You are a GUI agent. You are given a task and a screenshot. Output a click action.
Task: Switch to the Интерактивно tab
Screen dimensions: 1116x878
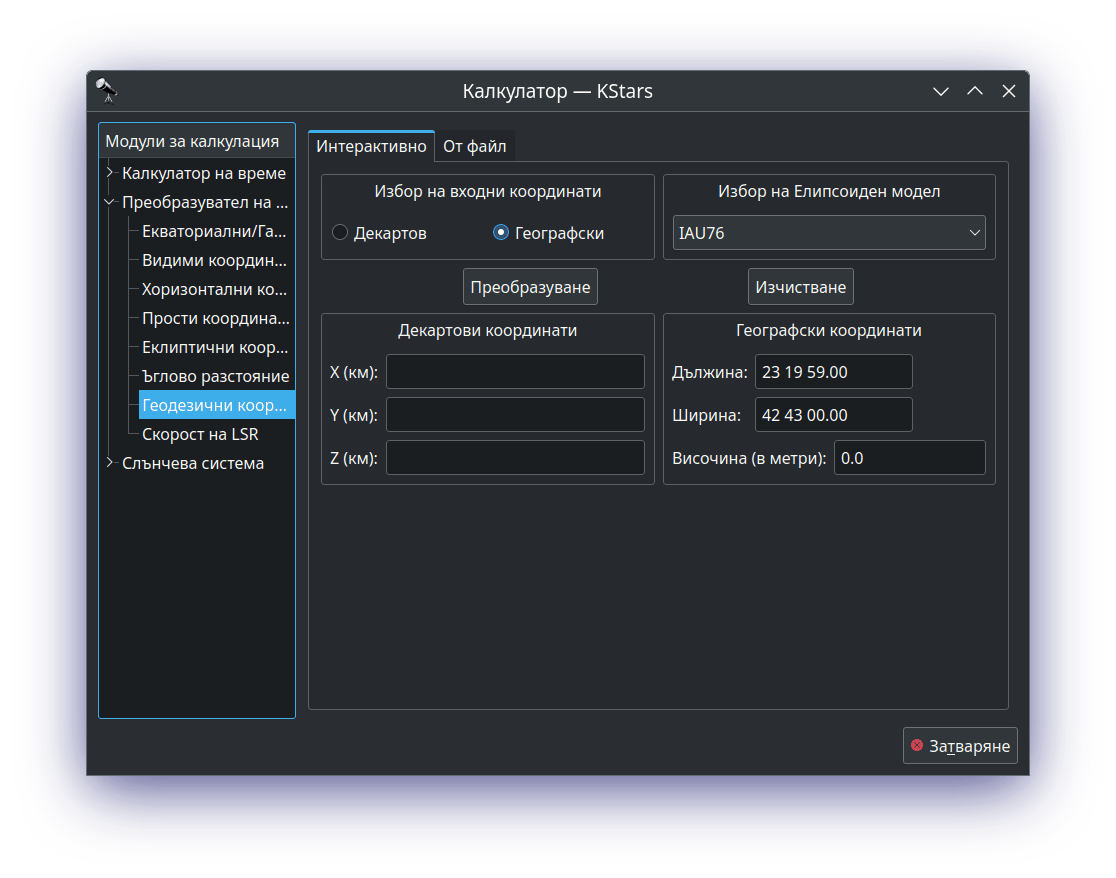tap(371, 146)
